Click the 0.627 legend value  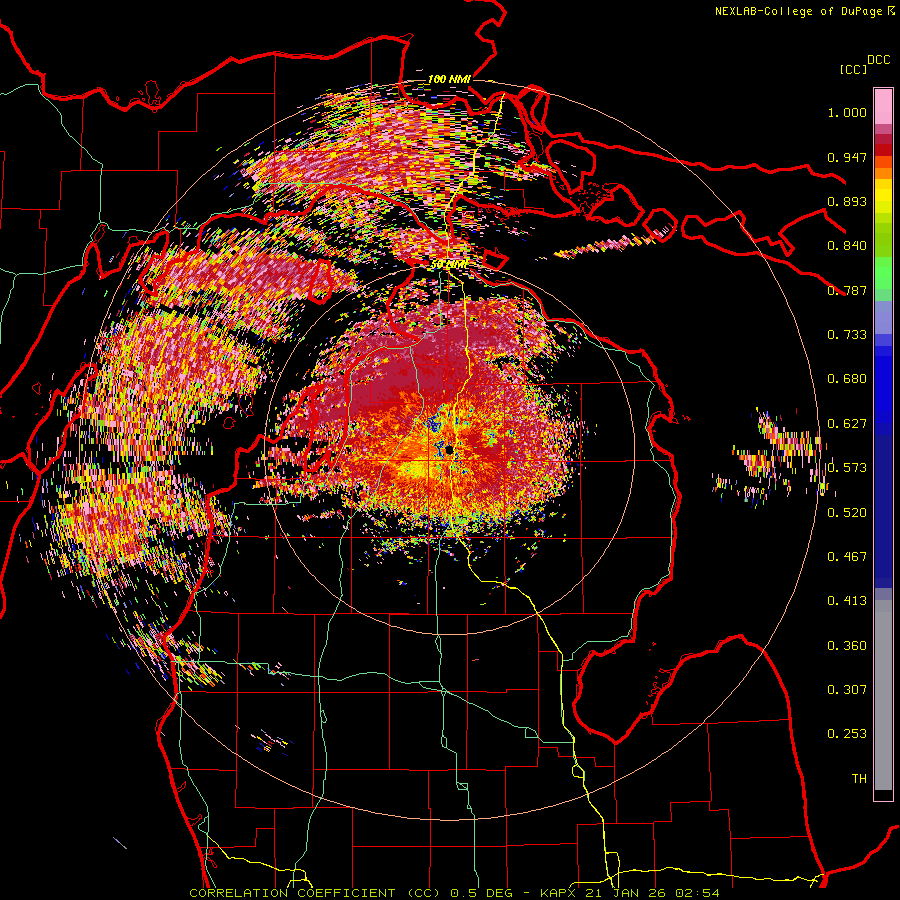(x=847, y=424)
